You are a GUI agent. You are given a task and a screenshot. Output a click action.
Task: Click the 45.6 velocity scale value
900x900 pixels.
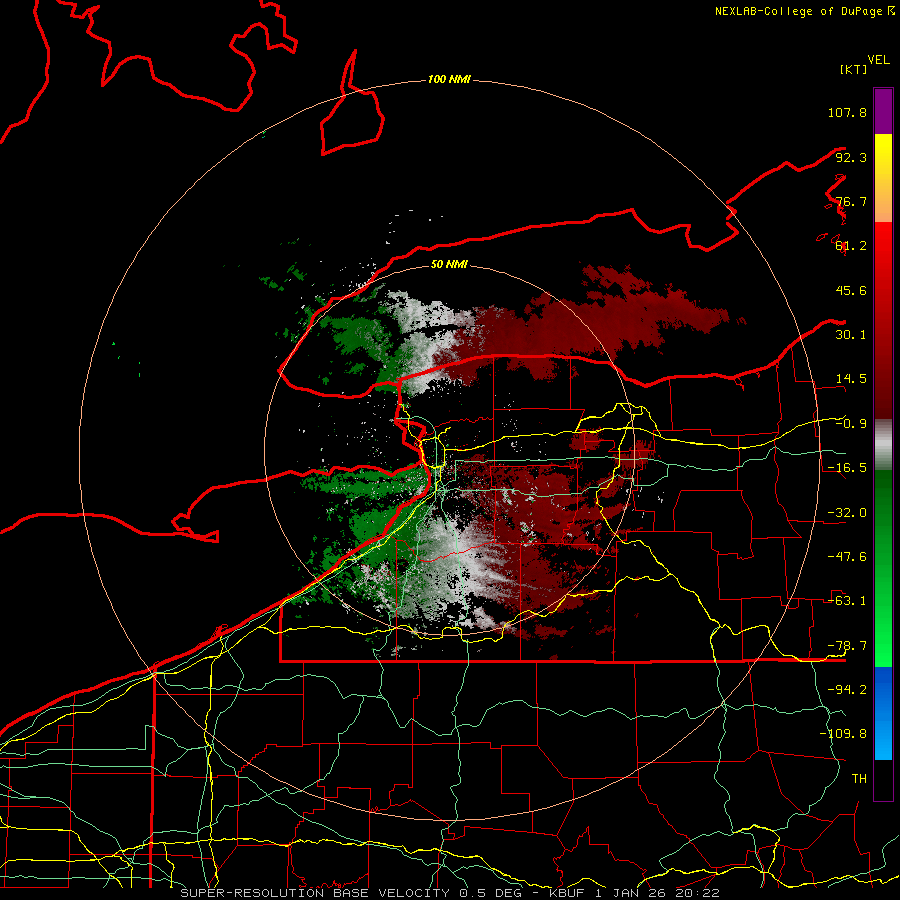click(x=851, y=290)
